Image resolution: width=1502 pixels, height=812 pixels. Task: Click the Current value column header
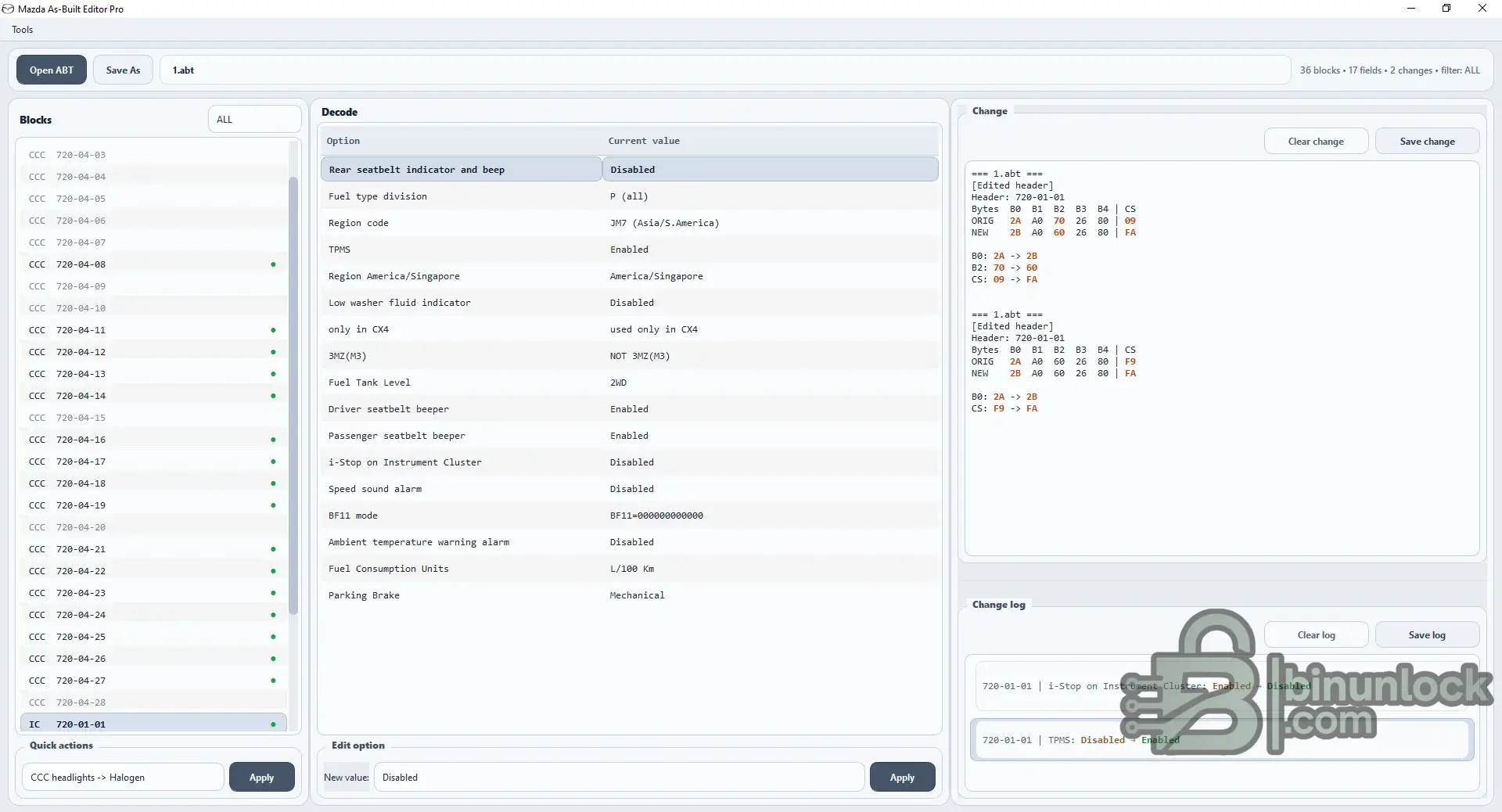(x=771, y=141)
